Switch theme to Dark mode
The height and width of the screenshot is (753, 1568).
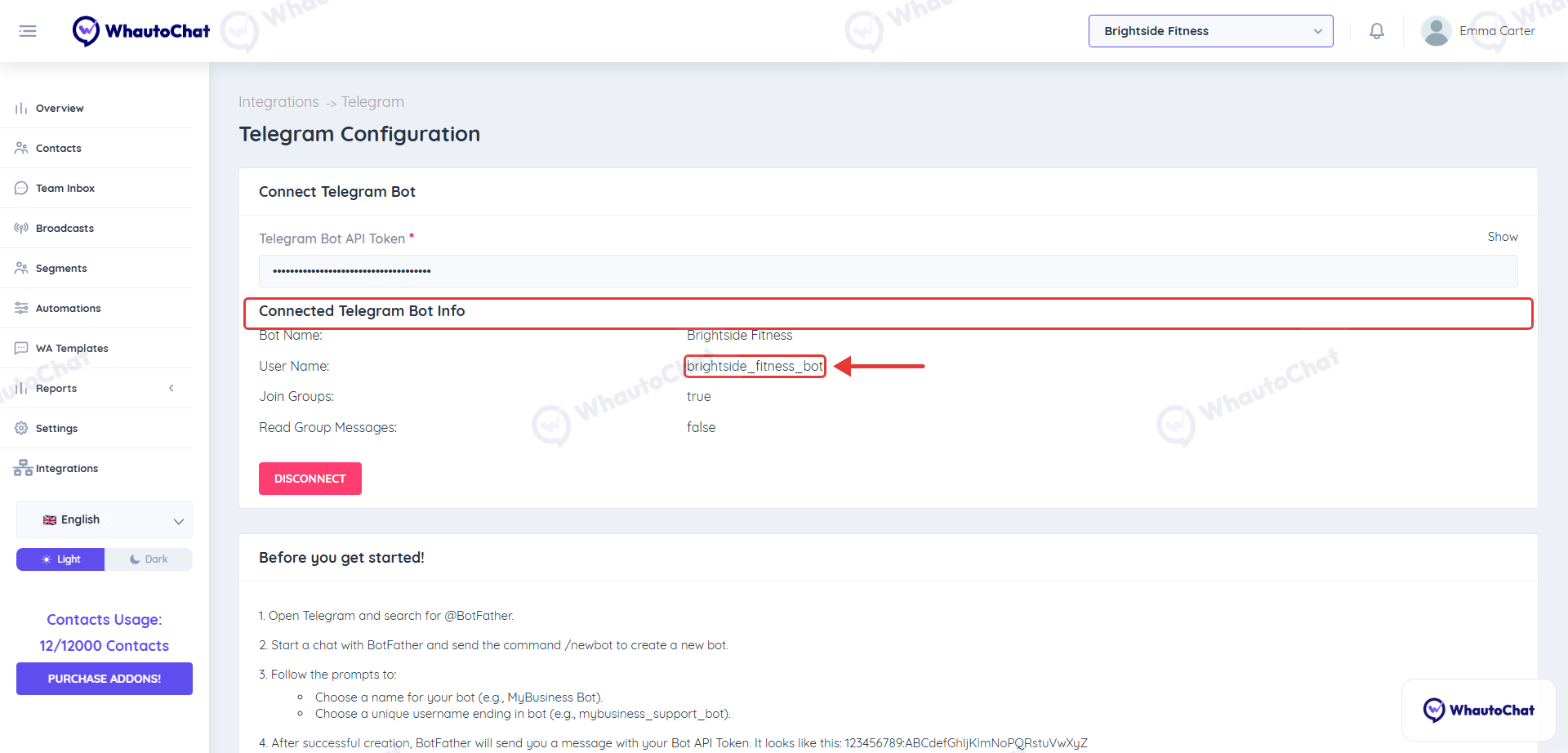[149, 559]
